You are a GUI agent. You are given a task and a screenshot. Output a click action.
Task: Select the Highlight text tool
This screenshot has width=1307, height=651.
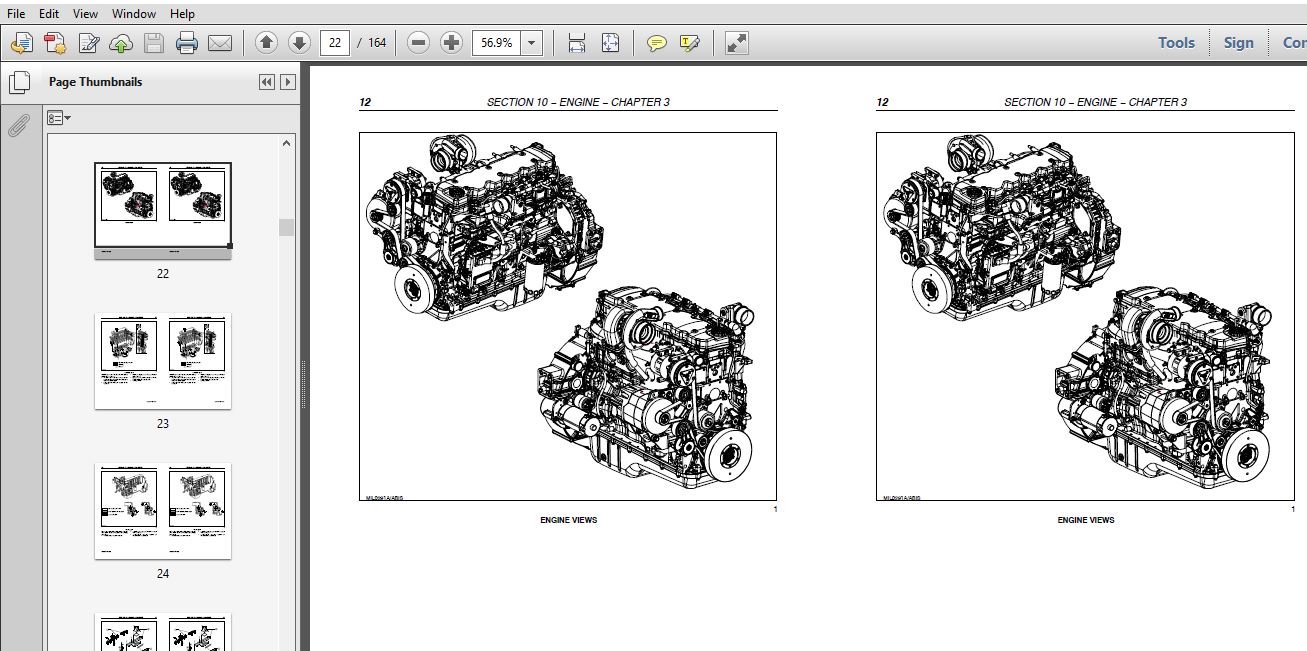(x=689, y=43)
